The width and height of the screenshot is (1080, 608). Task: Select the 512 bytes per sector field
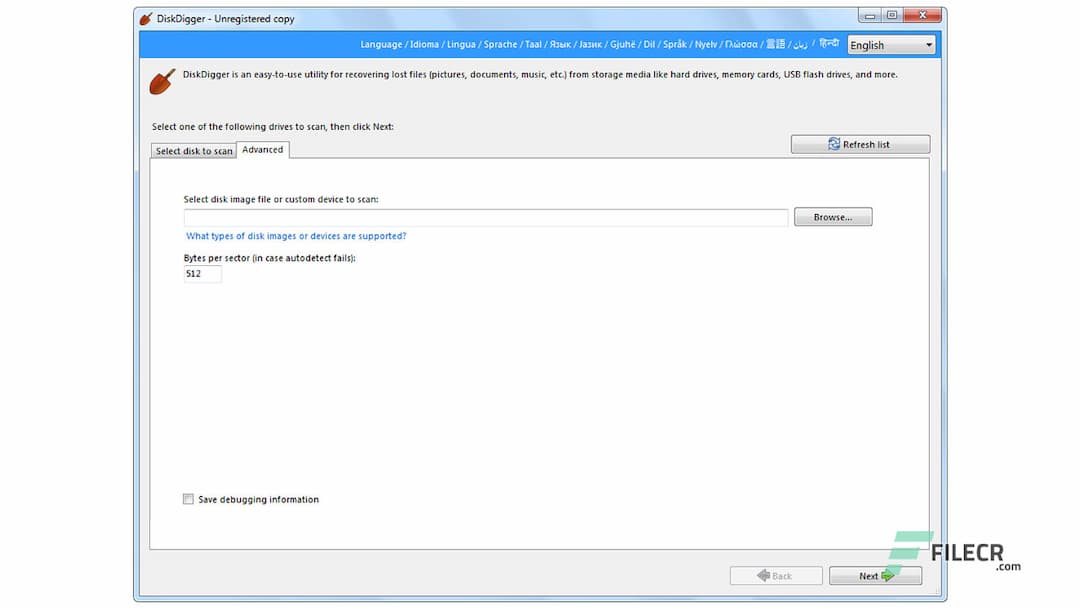click(x=202, y=273)
